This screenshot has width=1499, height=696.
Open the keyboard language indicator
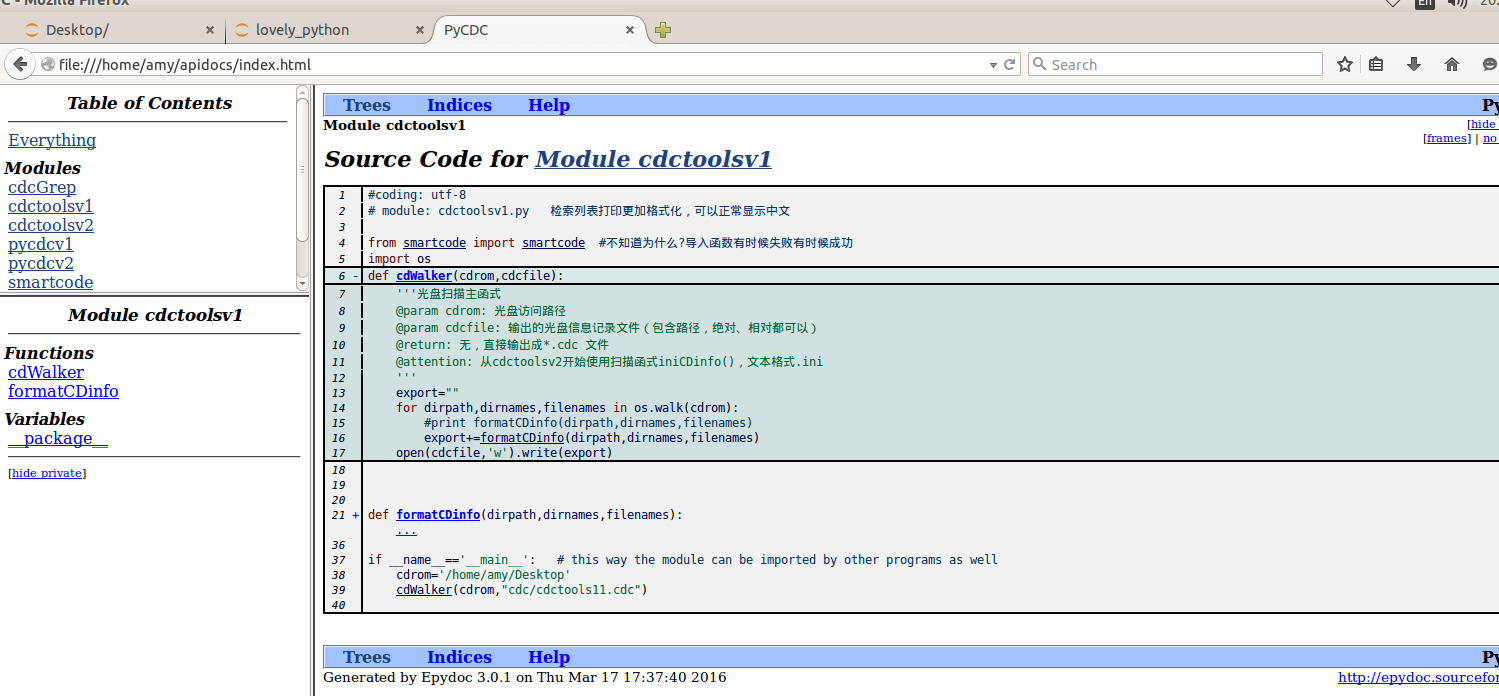(1424, 3)
